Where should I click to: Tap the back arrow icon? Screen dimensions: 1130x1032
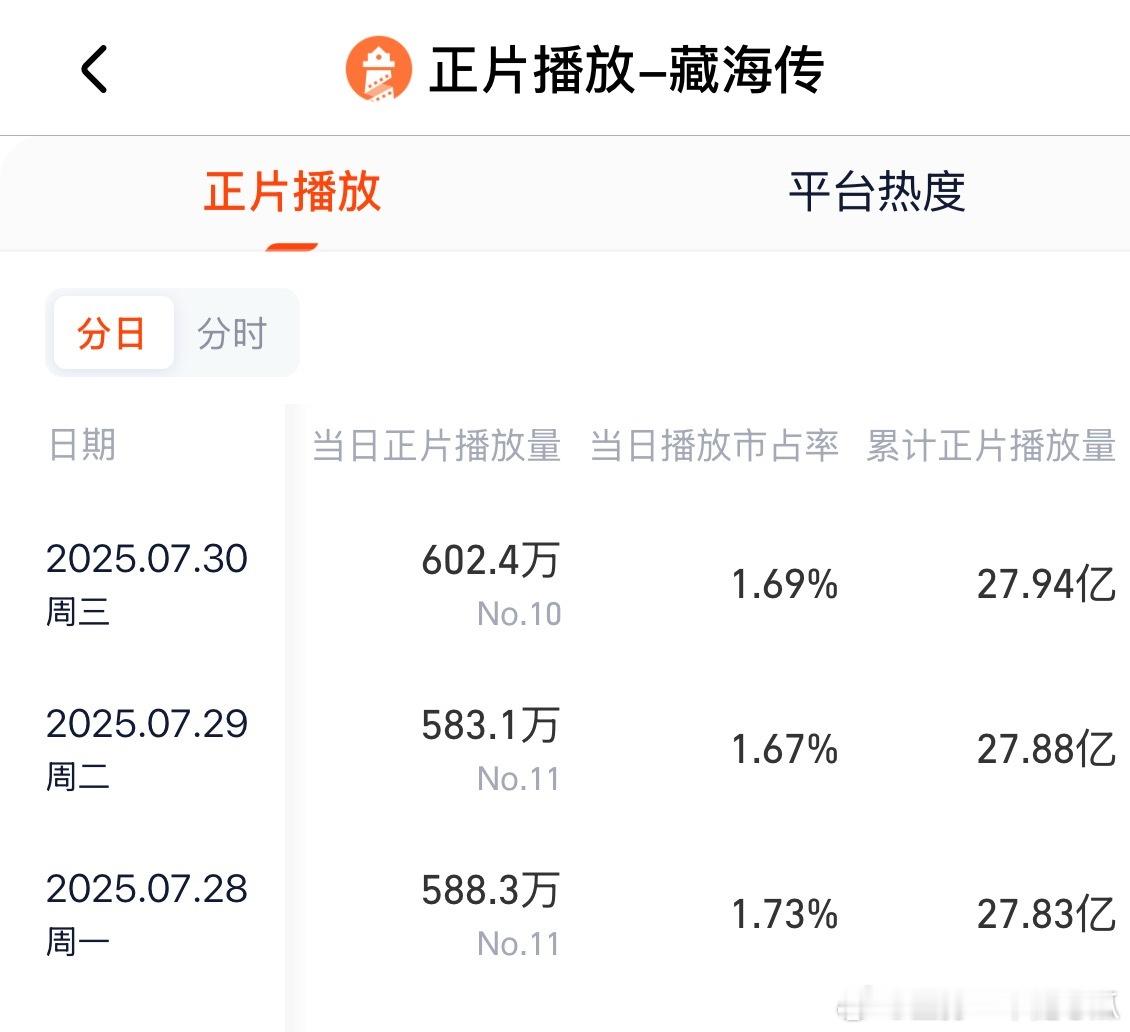pyautogui.click(x=94, y=69)
